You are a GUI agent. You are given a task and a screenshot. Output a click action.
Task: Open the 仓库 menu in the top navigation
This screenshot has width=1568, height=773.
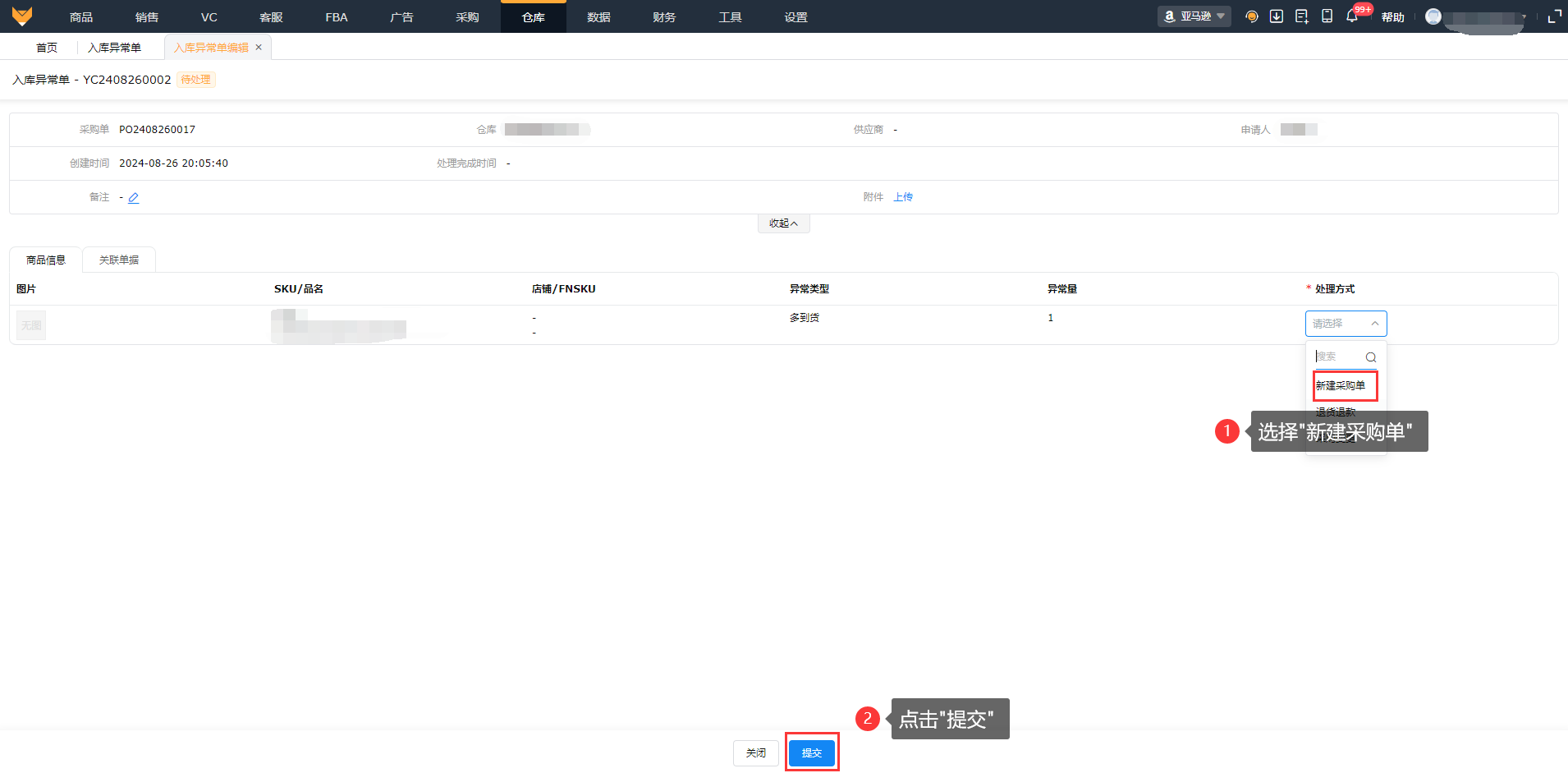pyautogui.click(x=534, y=17)
